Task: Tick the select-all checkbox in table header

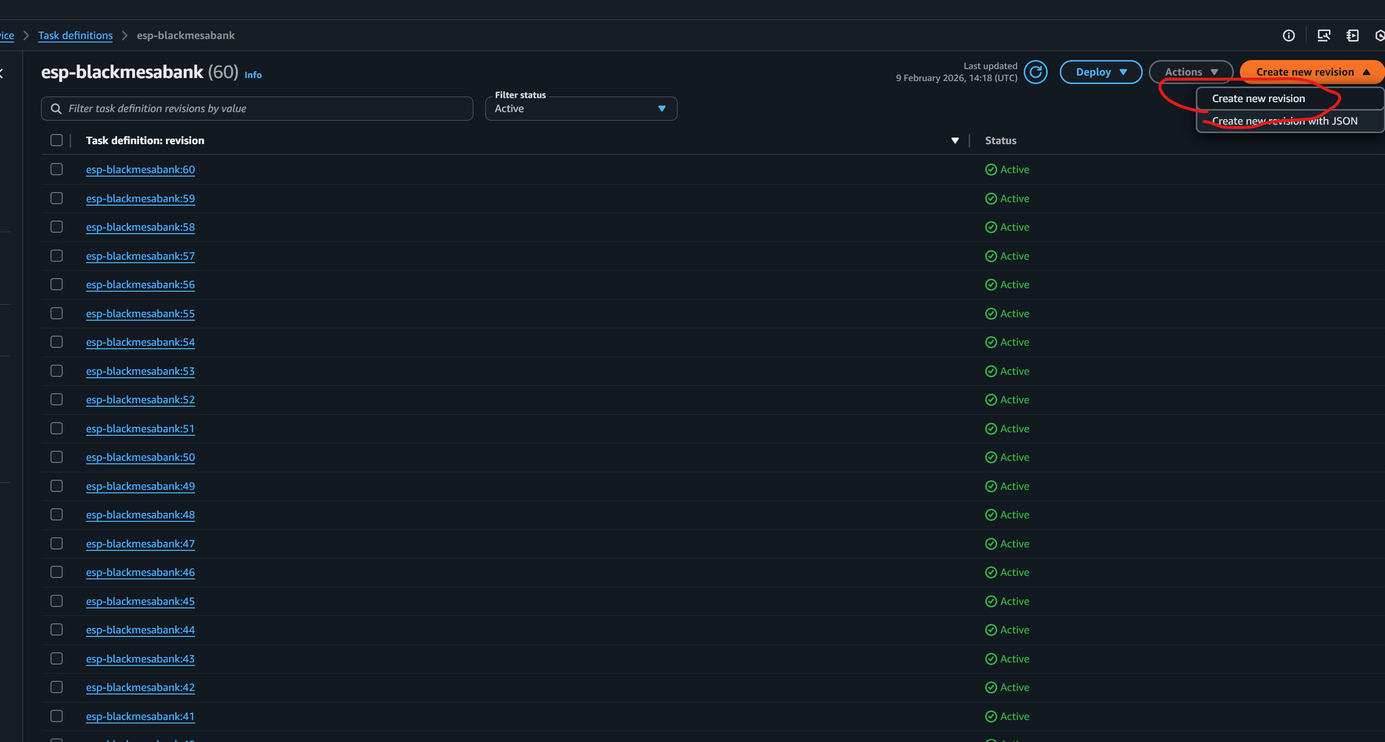Action: coord(56,141)
